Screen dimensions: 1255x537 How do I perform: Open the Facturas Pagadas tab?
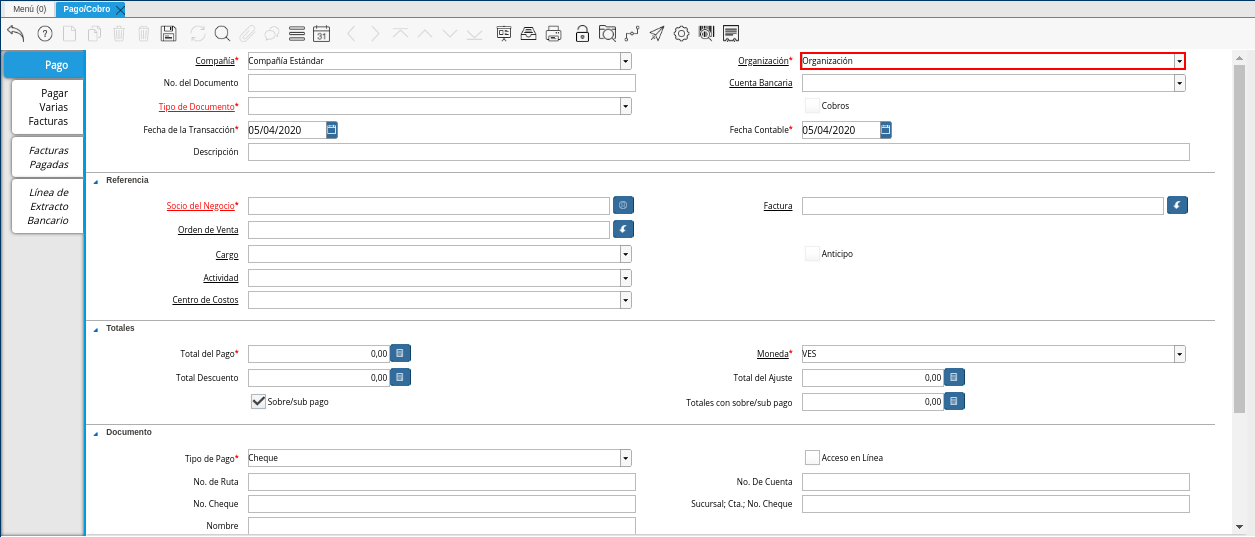[x=48, y=157]
